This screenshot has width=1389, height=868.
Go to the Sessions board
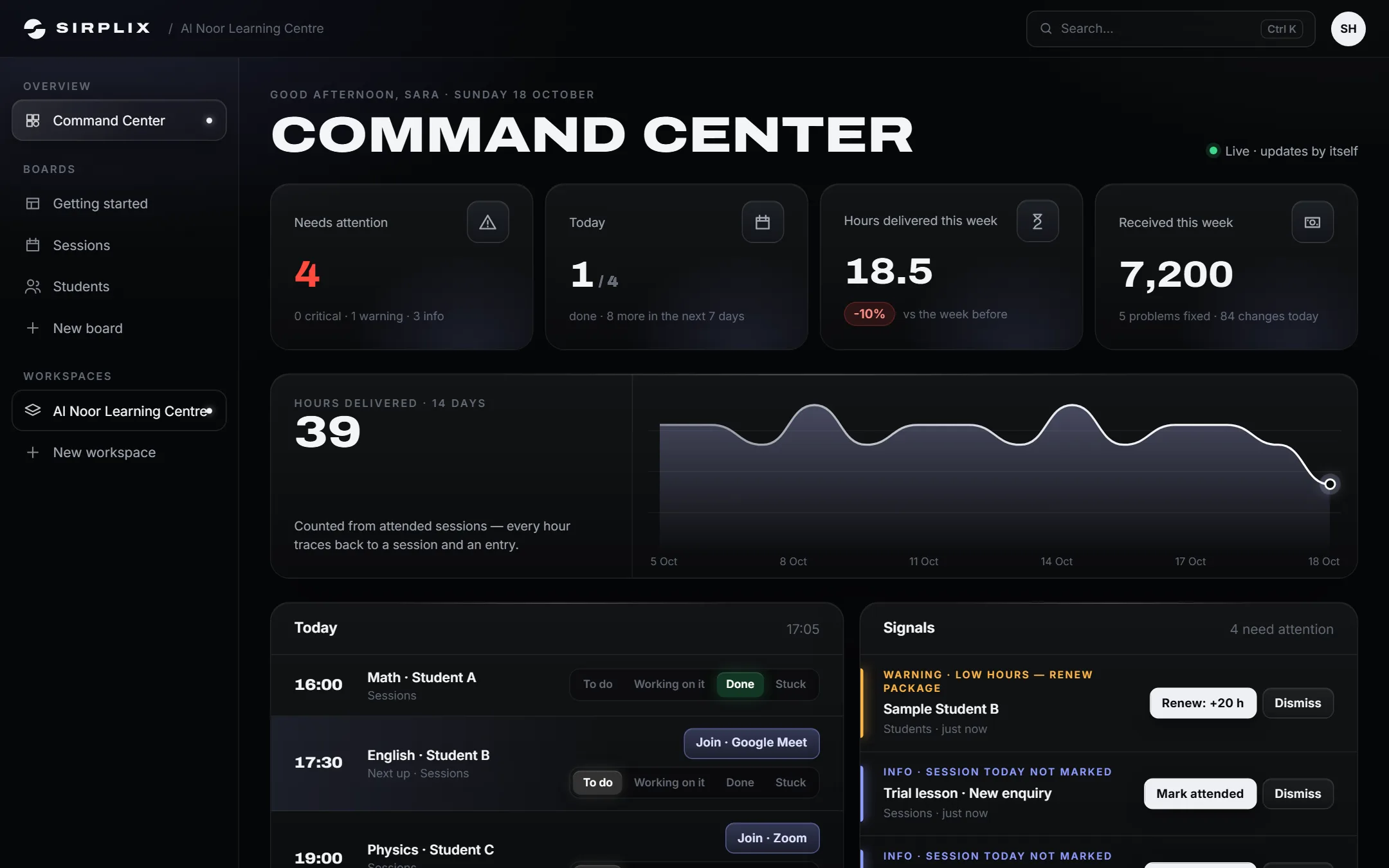[119, 245]
